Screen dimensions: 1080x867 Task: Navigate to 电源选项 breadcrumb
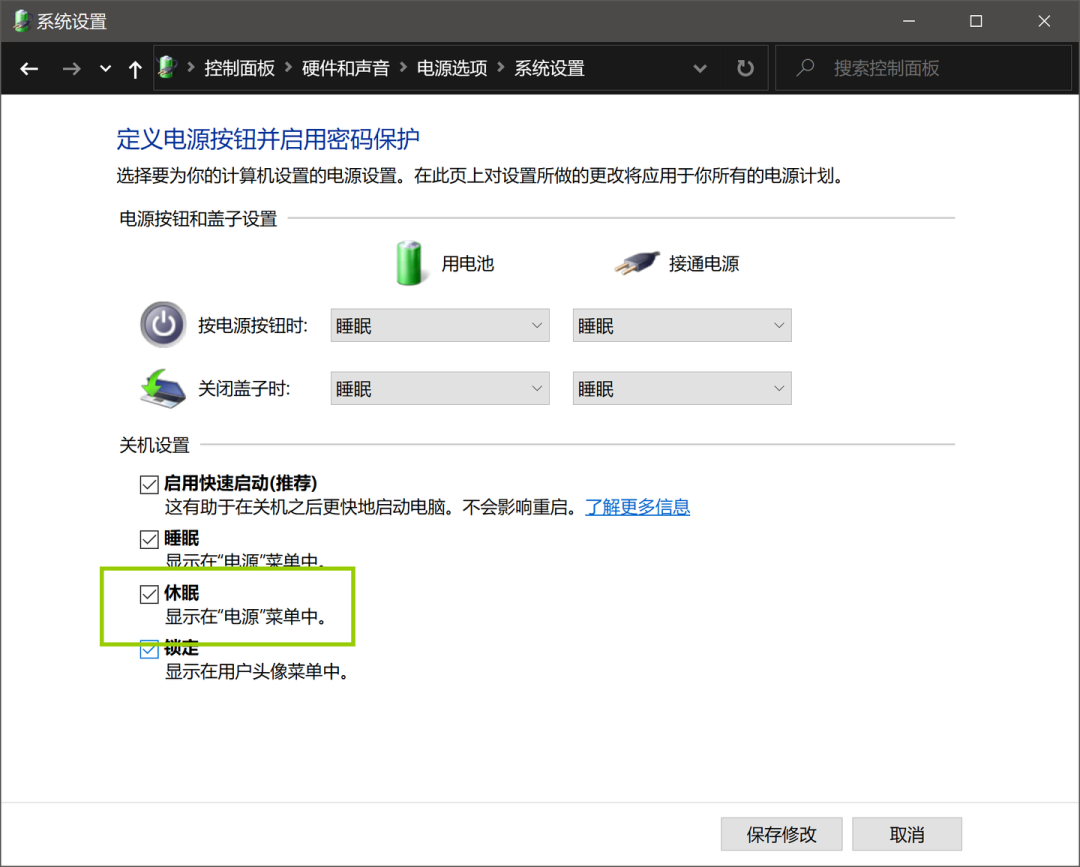[452, 68]
